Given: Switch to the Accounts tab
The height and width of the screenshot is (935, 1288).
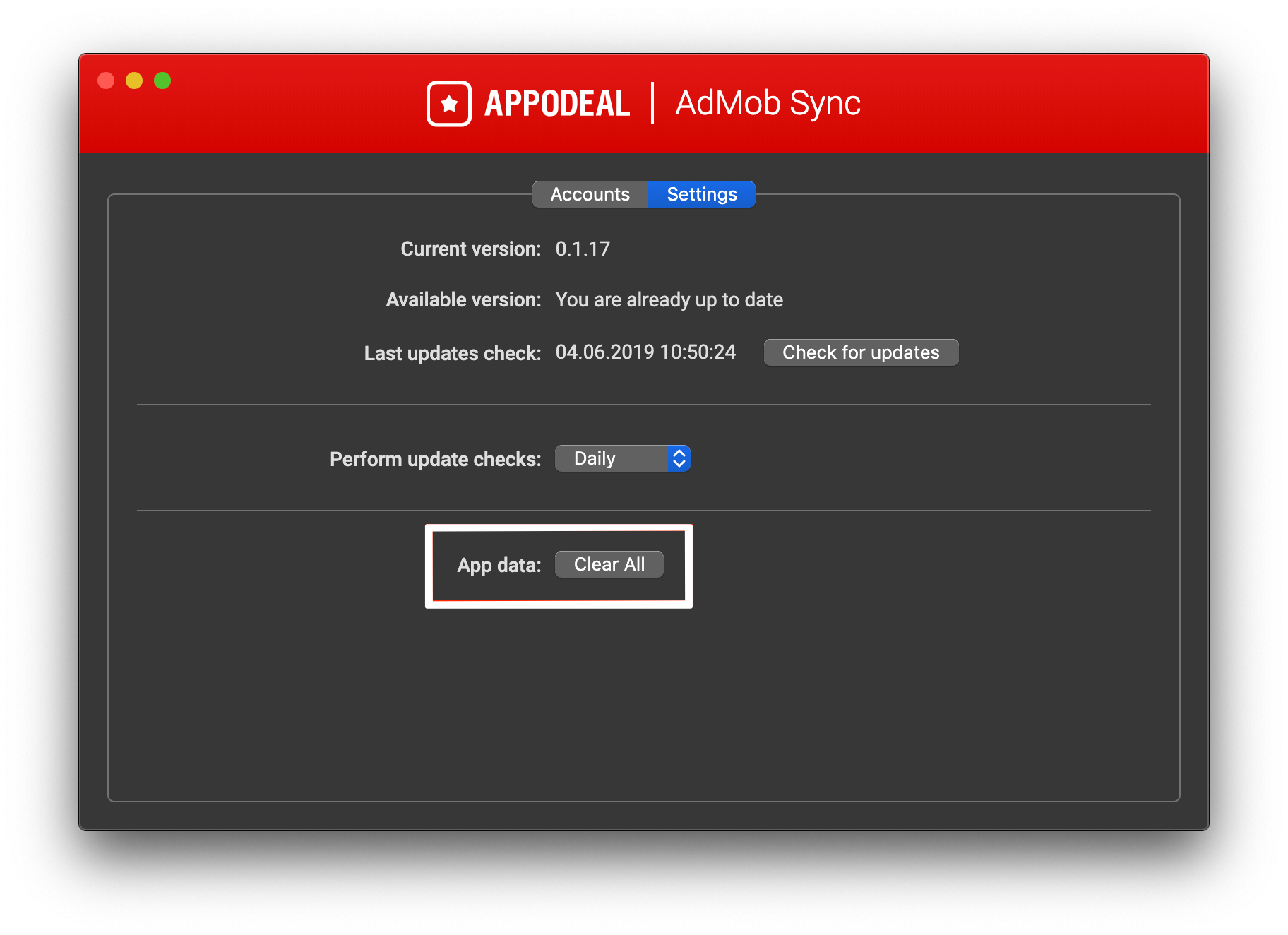Looking at the screenshot, I should pyautogui.click(x=590, y=194).
